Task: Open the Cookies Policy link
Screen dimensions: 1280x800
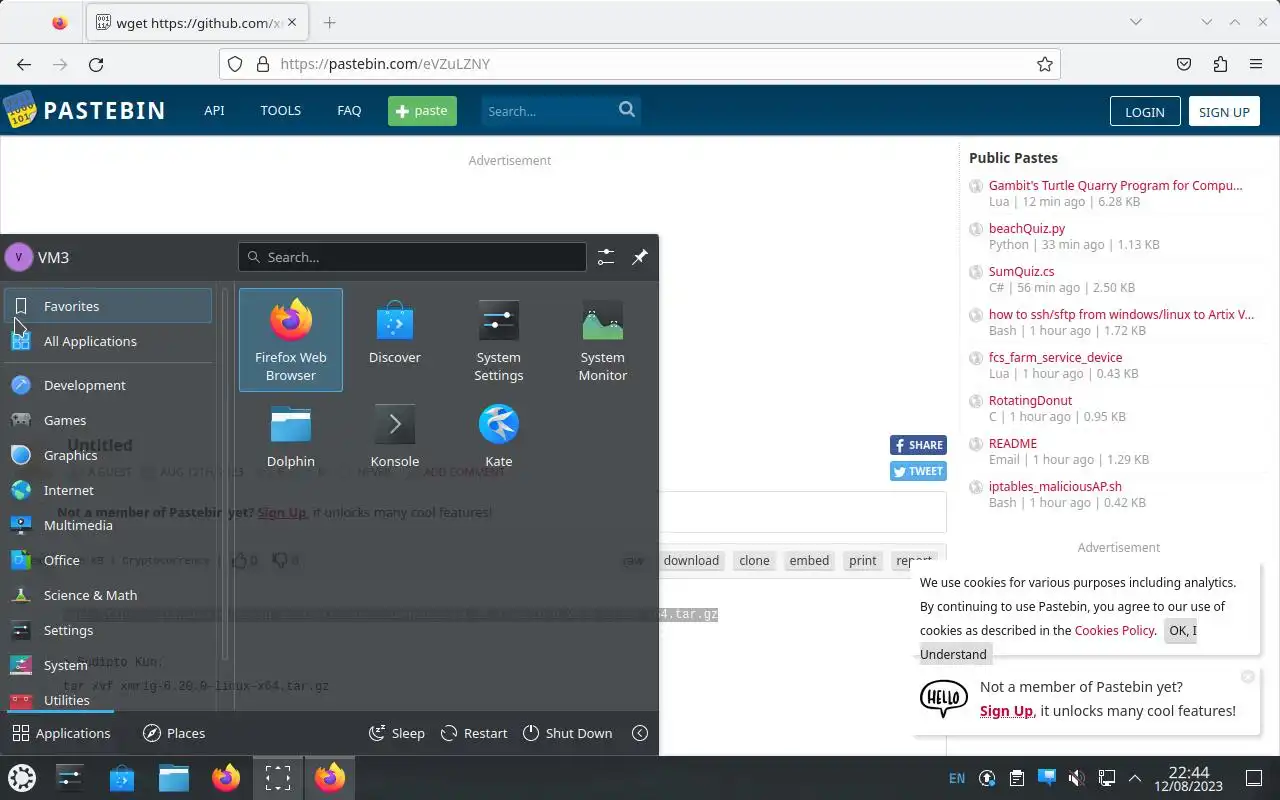Action: 1115,630
